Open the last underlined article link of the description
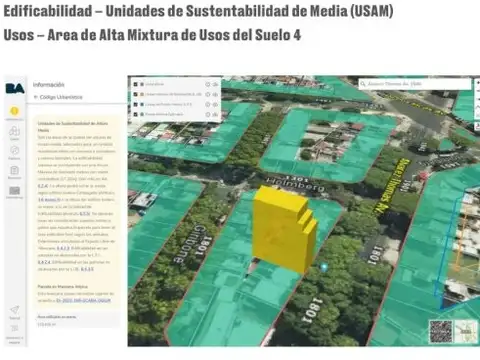The height and width of the screenshot is (360, 480). click(x=87, y=269)
